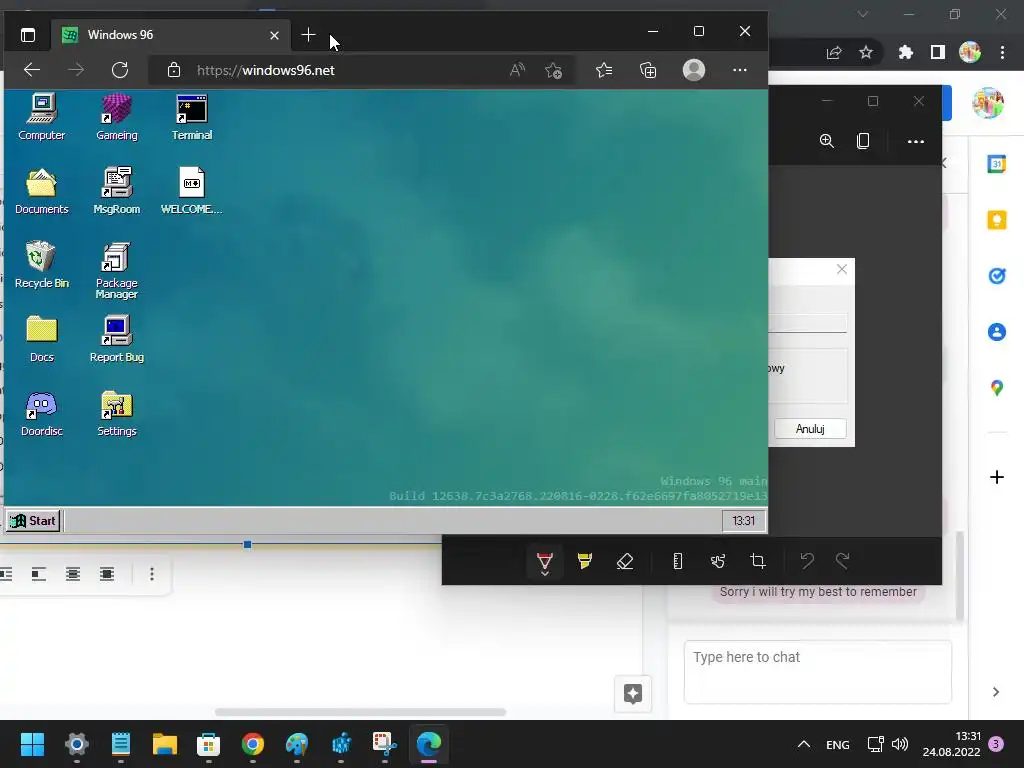Refresh the windows96.net page
This screenshot has width=1024, height=768.
tap(120, 70)
